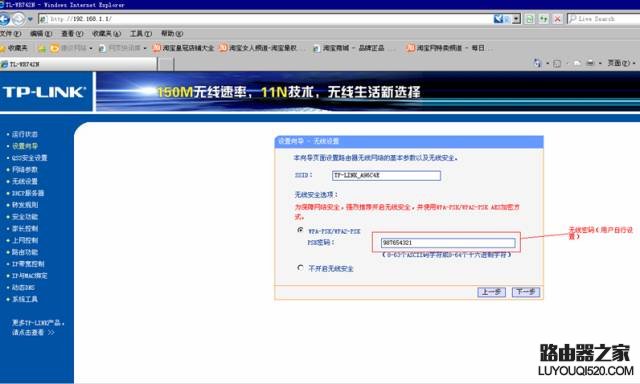Viewport: 640px width, 384px height.
Task: Click the browser Back arrow button
Action: click(x=4, y=19)
